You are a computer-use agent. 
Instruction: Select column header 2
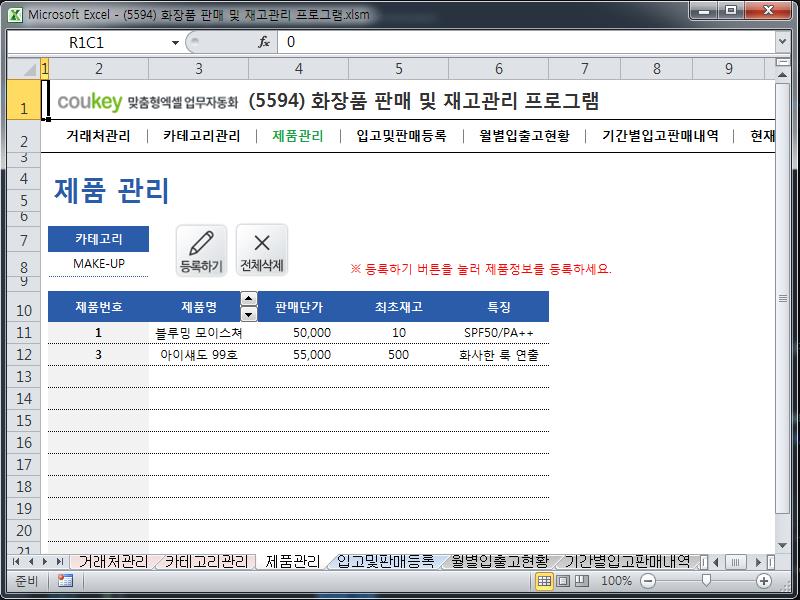tap(98, 68)
